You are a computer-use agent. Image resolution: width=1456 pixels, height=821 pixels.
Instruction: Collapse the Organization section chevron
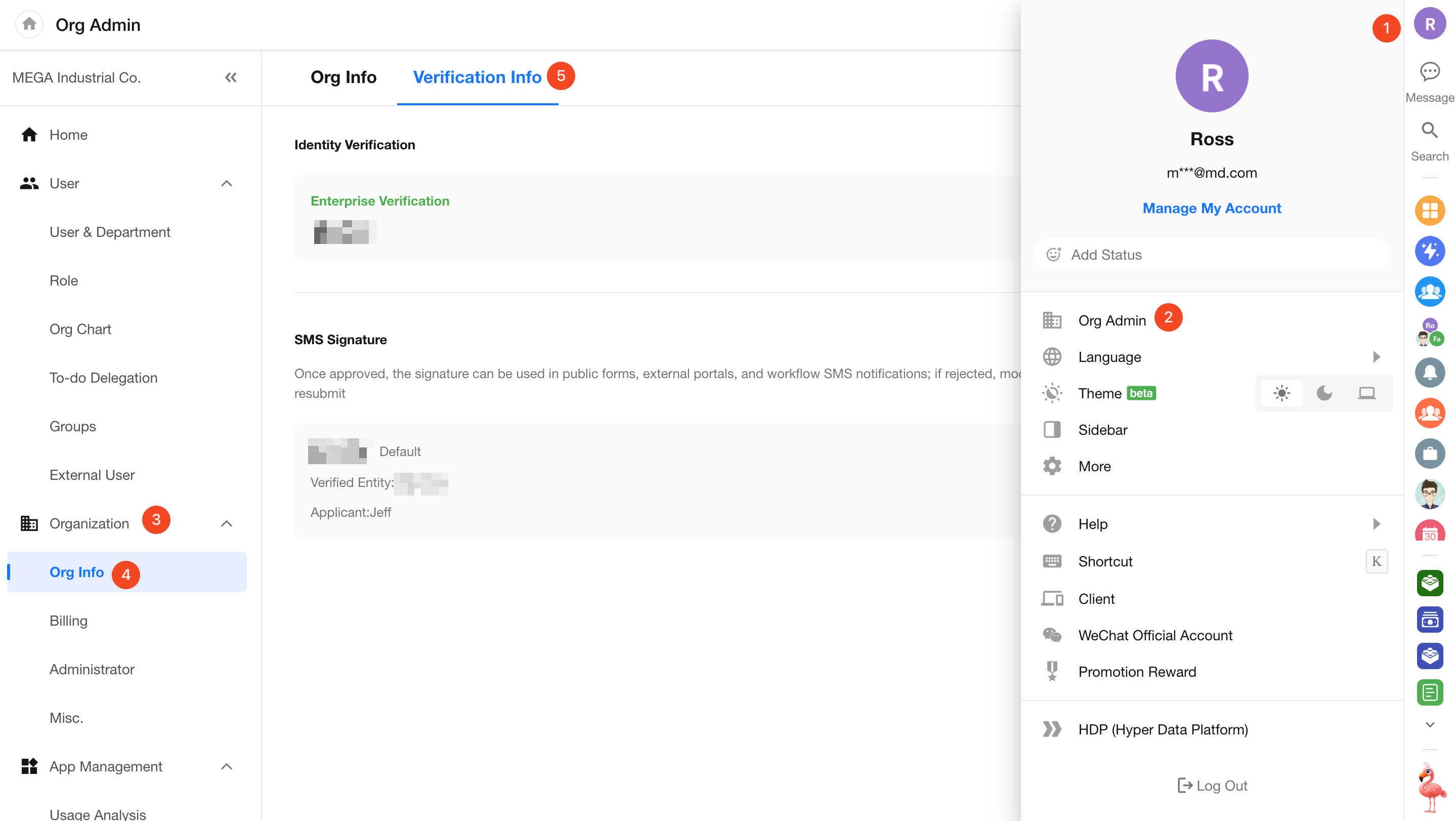(227, 523)
